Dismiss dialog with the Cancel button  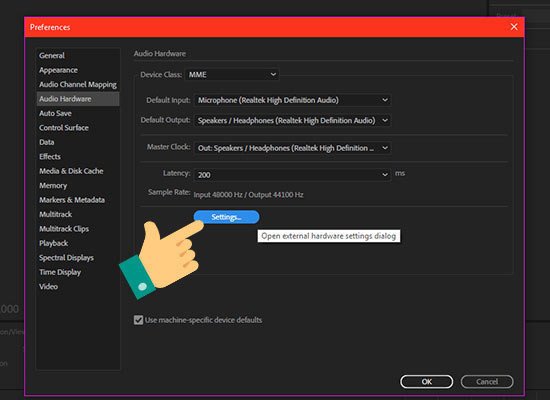[487, 381]
